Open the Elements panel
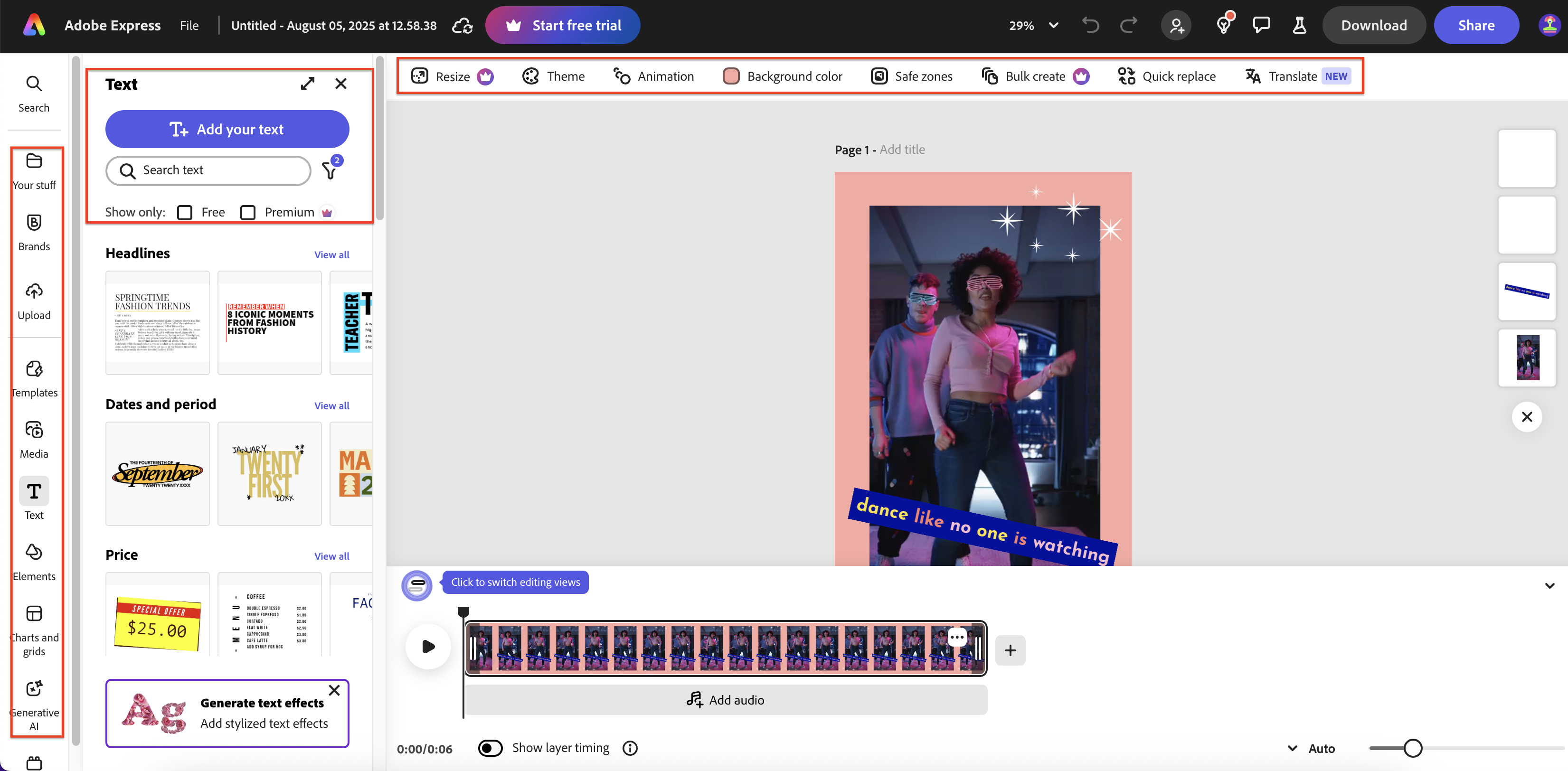This screenshot has height=771, width=1568. [34, 562]
